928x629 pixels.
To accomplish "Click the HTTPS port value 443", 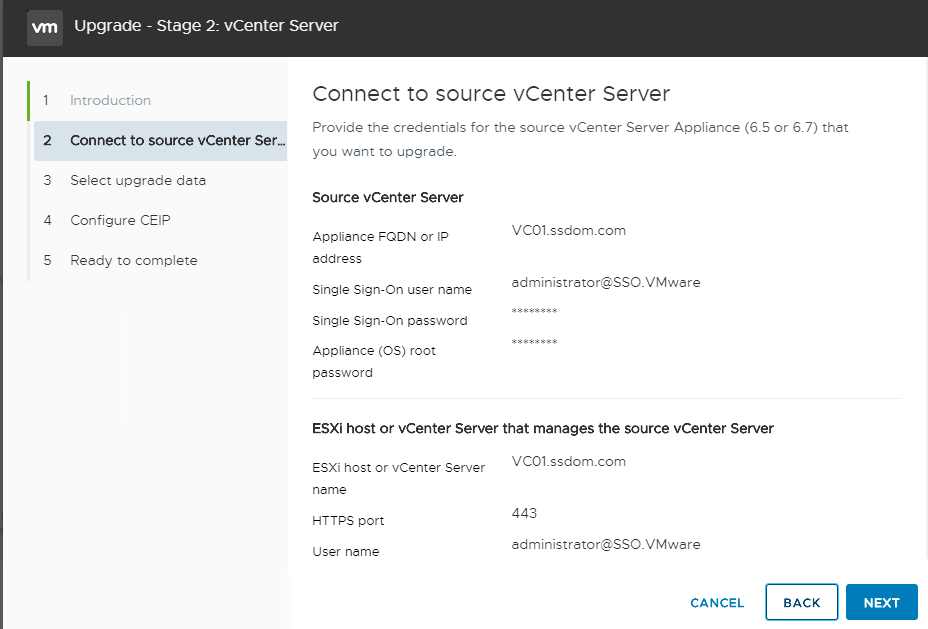I will coord(524,513).
